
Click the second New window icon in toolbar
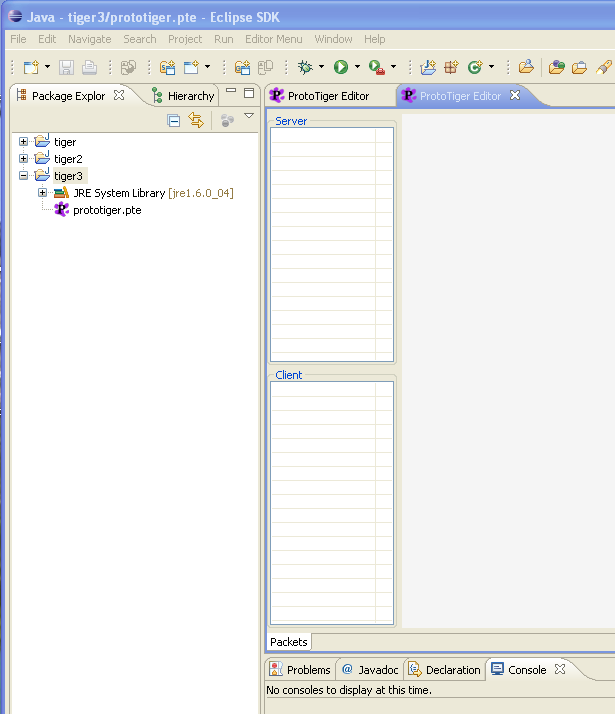(x=191, y=67)
